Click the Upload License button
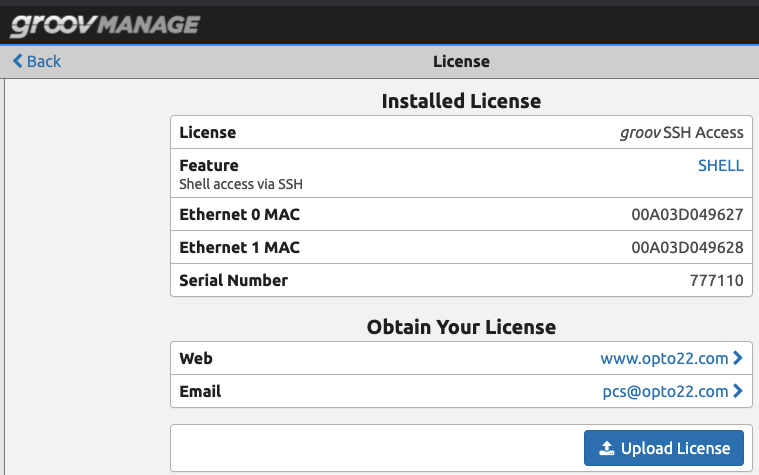This screenshot has width=759, height=475. click(x=664, y=448)
